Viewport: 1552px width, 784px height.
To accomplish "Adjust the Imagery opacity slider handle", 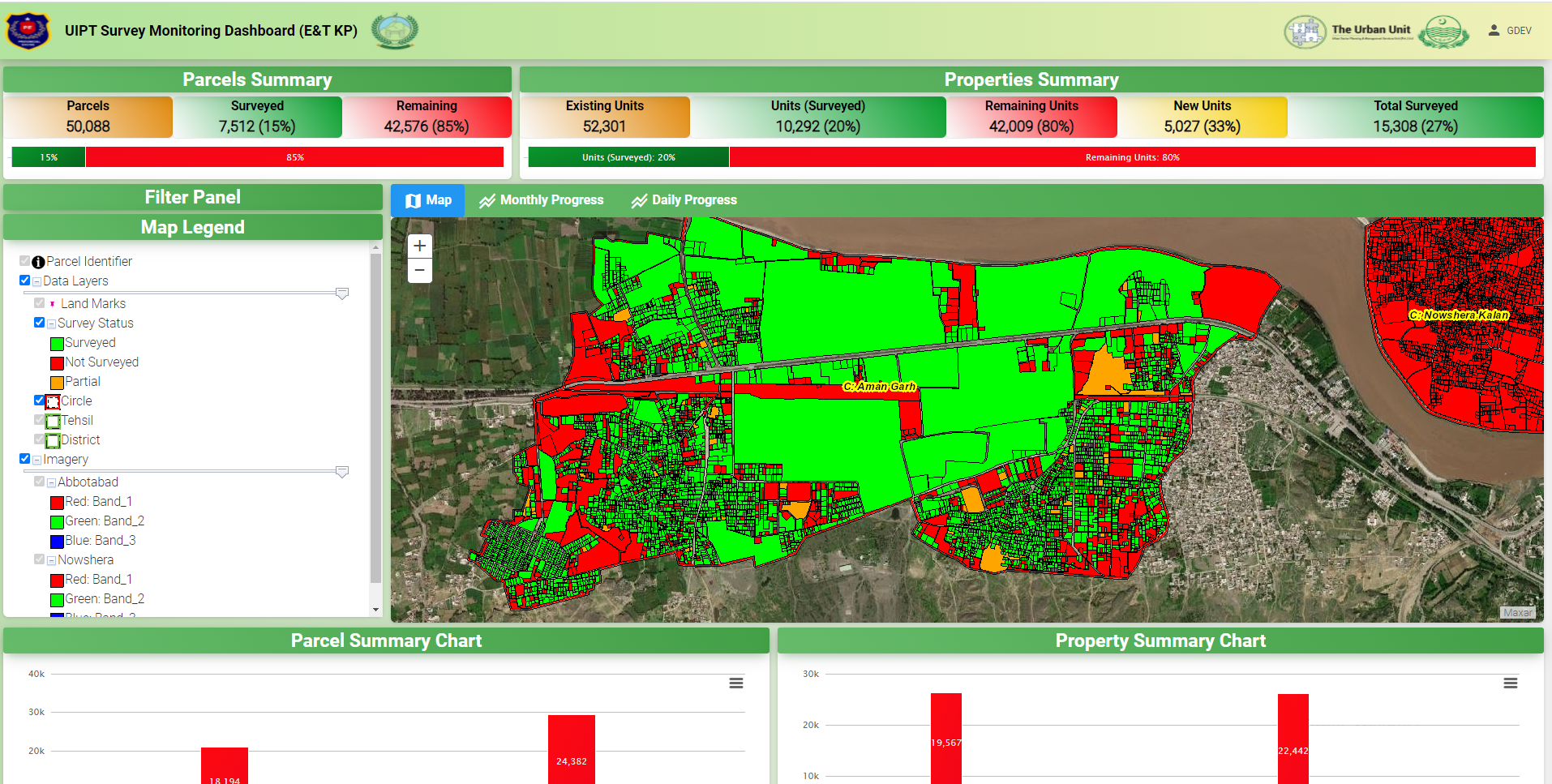I will [x=342, y=472].
